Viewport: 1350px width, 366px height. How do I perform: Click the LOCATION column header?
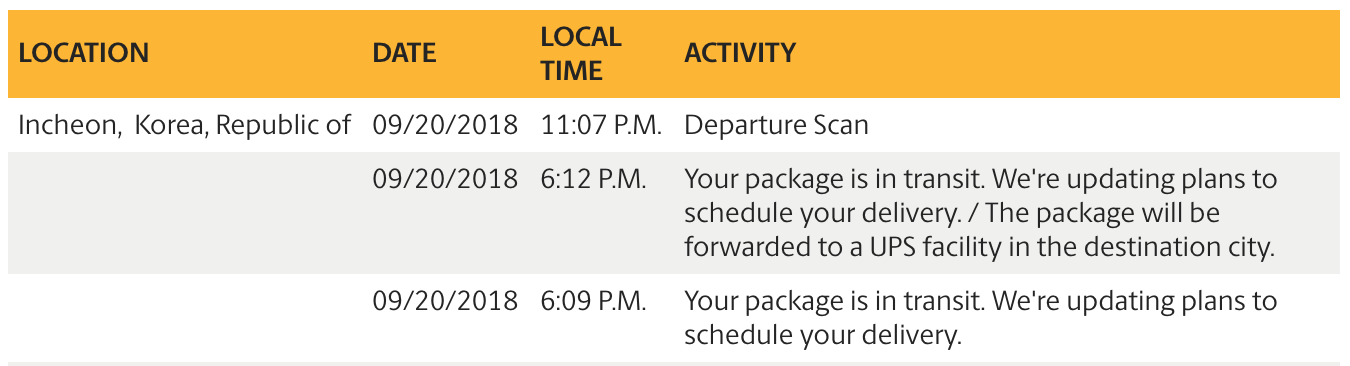[84, 53]
